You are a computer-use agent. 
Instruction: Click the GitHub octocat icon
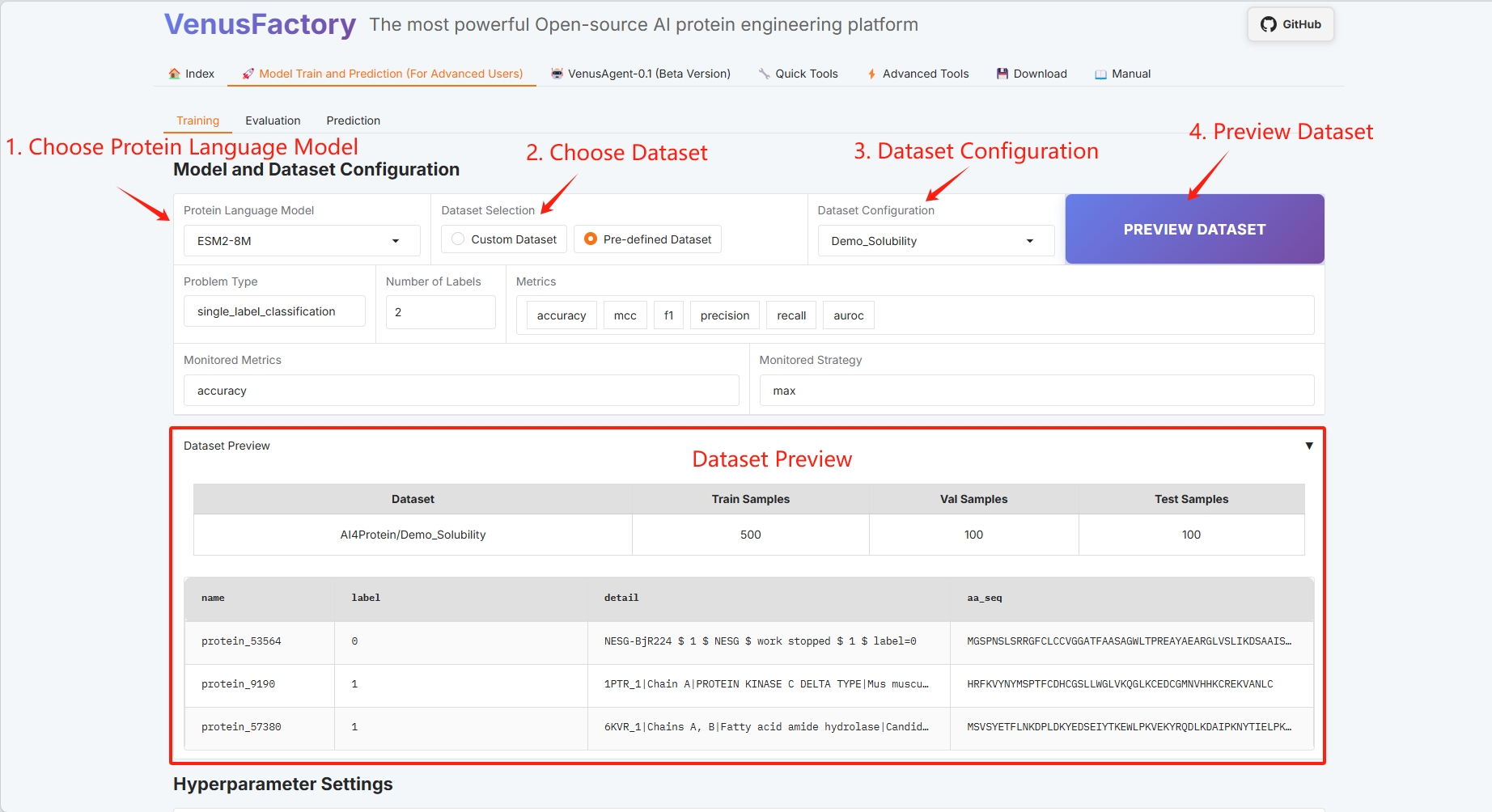tap(1268, 24)
